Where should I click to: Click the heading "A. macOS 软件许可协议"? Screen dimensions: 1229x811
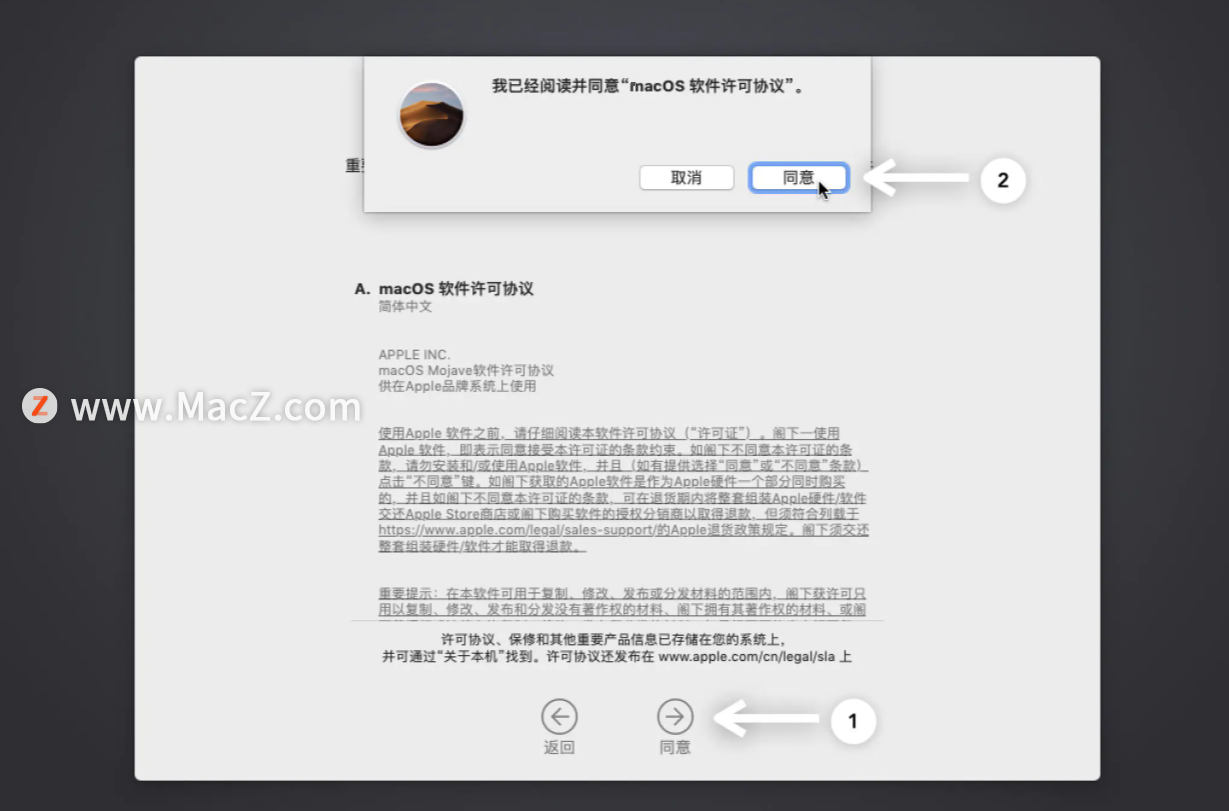(x=444, y=289)
